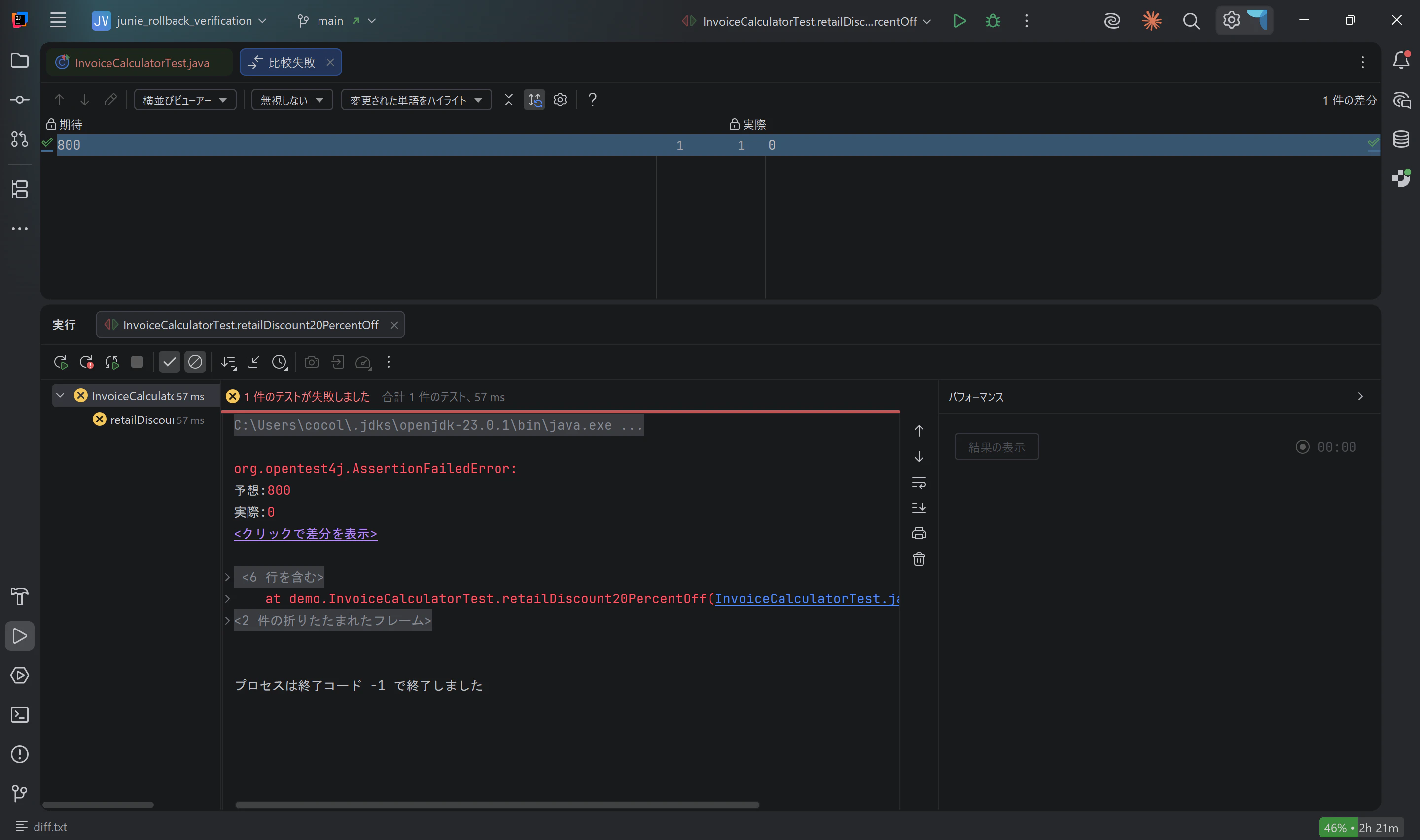Open the Git tool window
1420x840 pixels.
point(20,793)
